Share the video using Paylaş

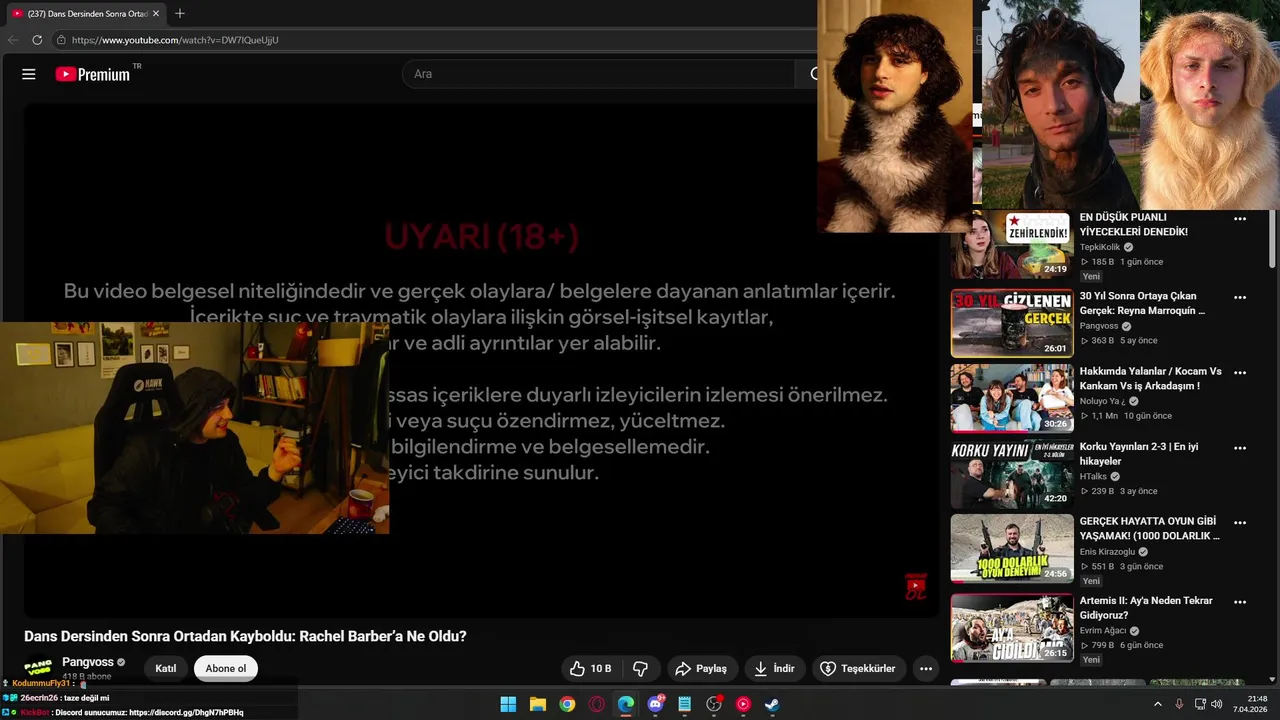click(x=701, y=668)
